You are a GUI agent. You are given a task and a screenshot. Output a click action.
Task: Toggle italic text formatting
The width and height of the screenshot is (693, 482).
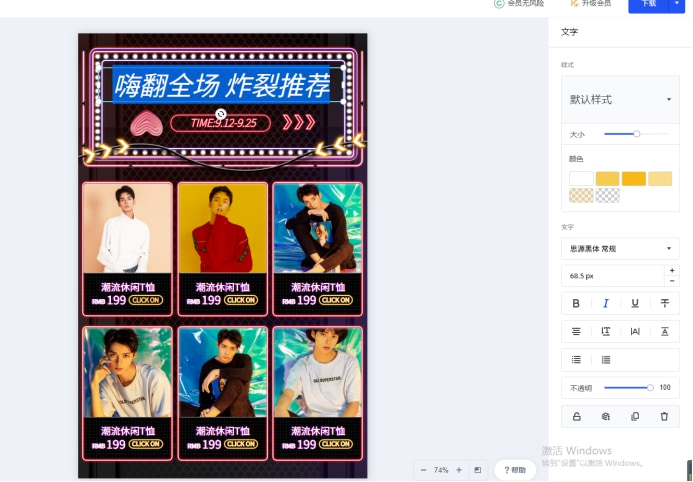[605, 304]
